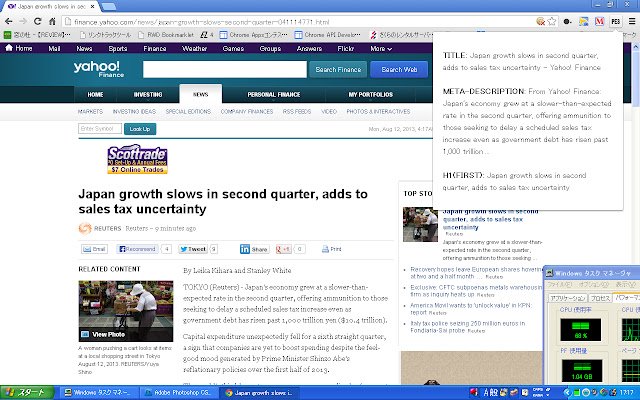The image size is (640, 400).
Task: Open the PHOTOS & INTERACTIVES link
Action: point(378,111)
